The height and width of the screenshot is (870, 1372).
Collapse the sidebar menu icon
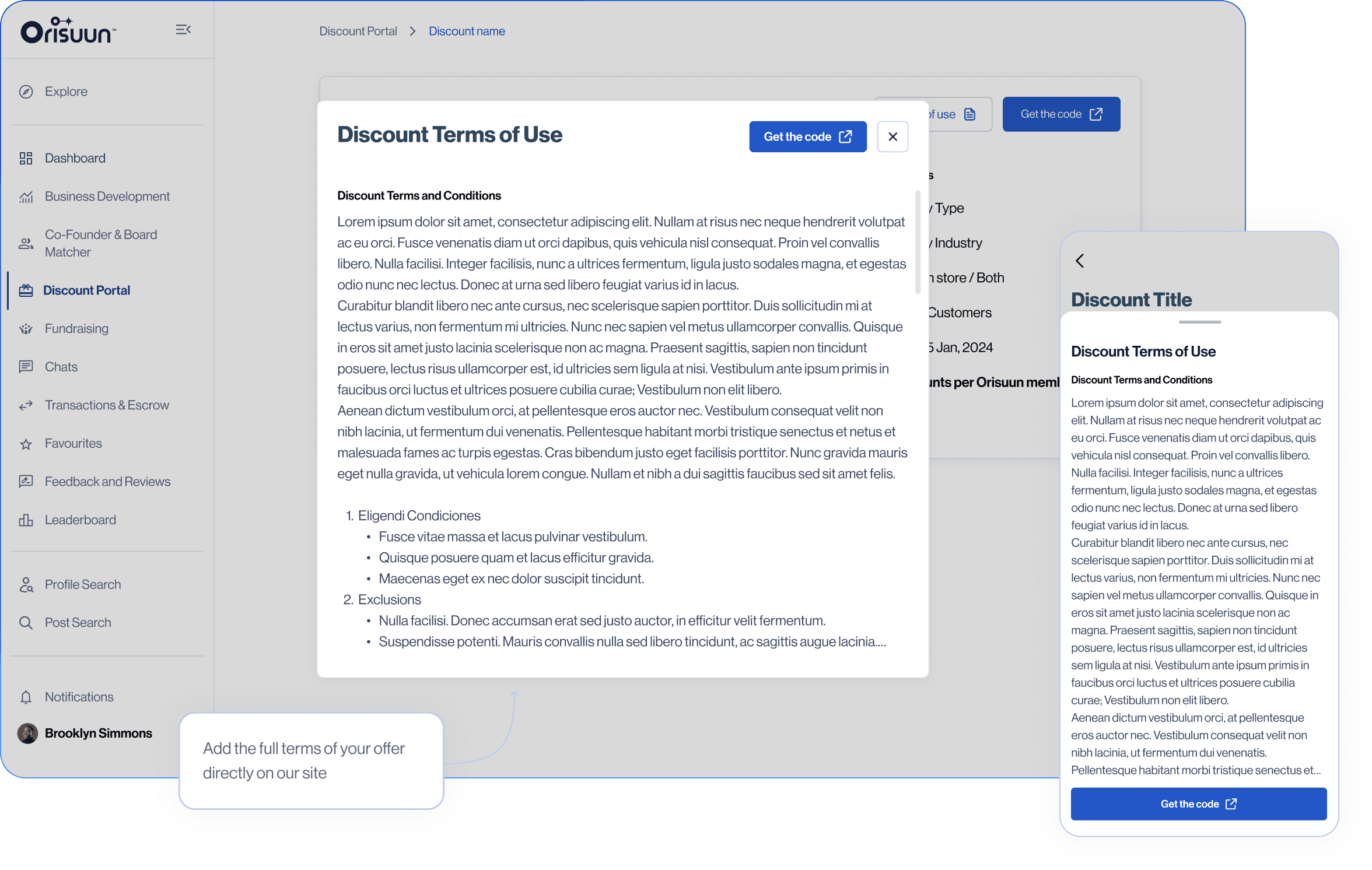[183, 29]
